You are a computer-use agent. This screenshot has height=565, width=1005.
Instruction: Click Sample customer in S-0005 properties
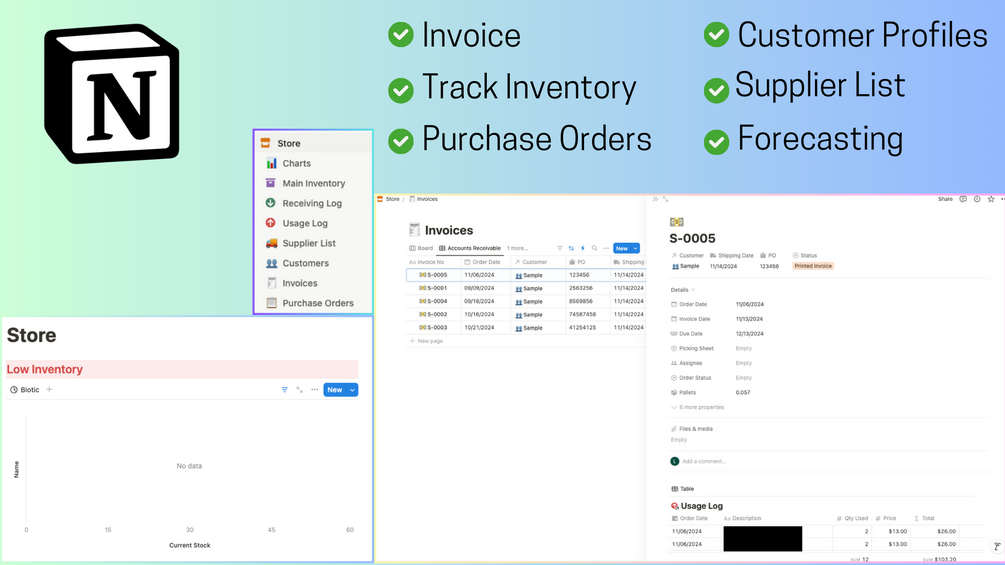685,266
